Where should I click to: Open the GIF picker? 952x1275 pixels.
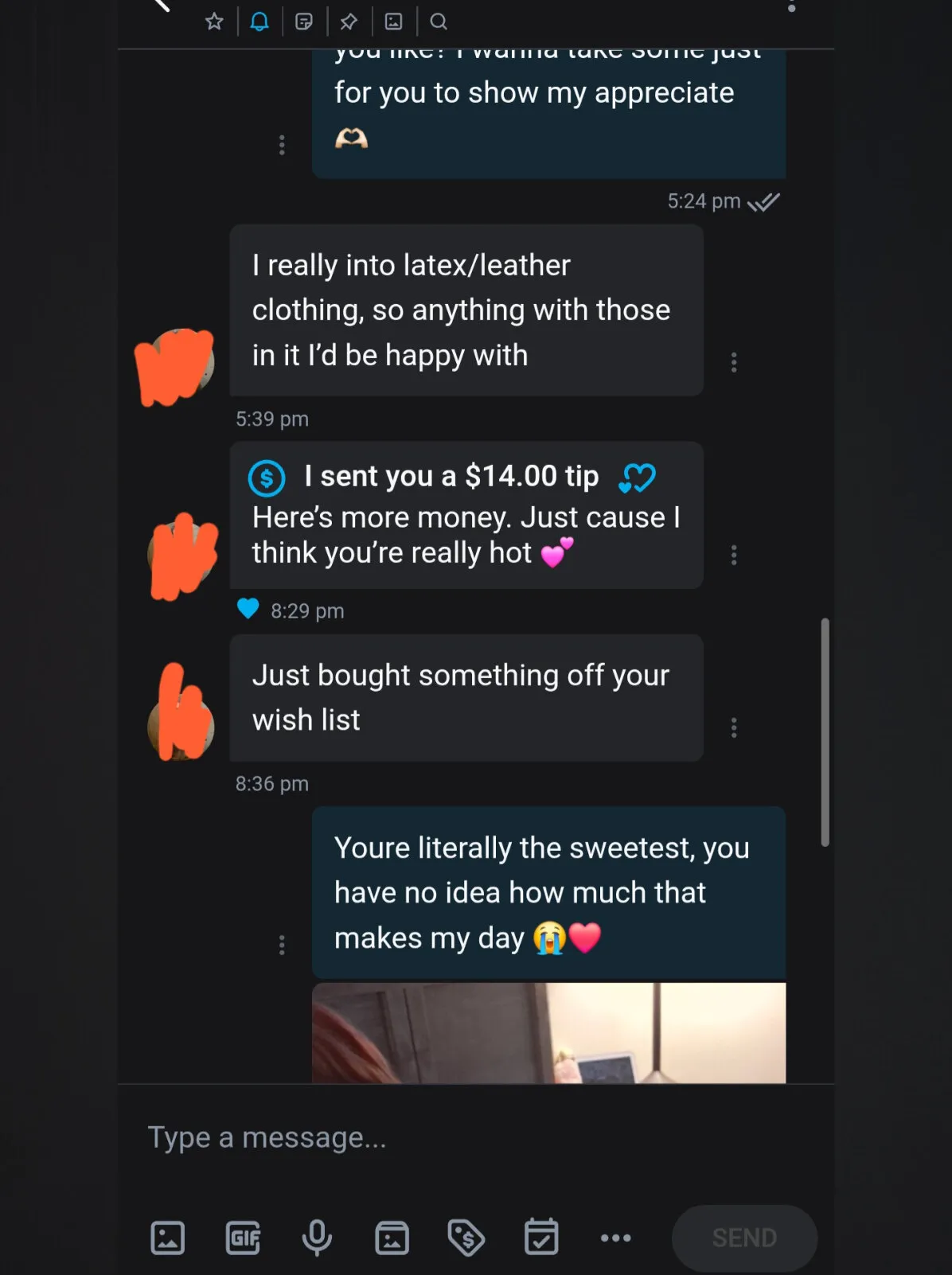(244, 1238)
